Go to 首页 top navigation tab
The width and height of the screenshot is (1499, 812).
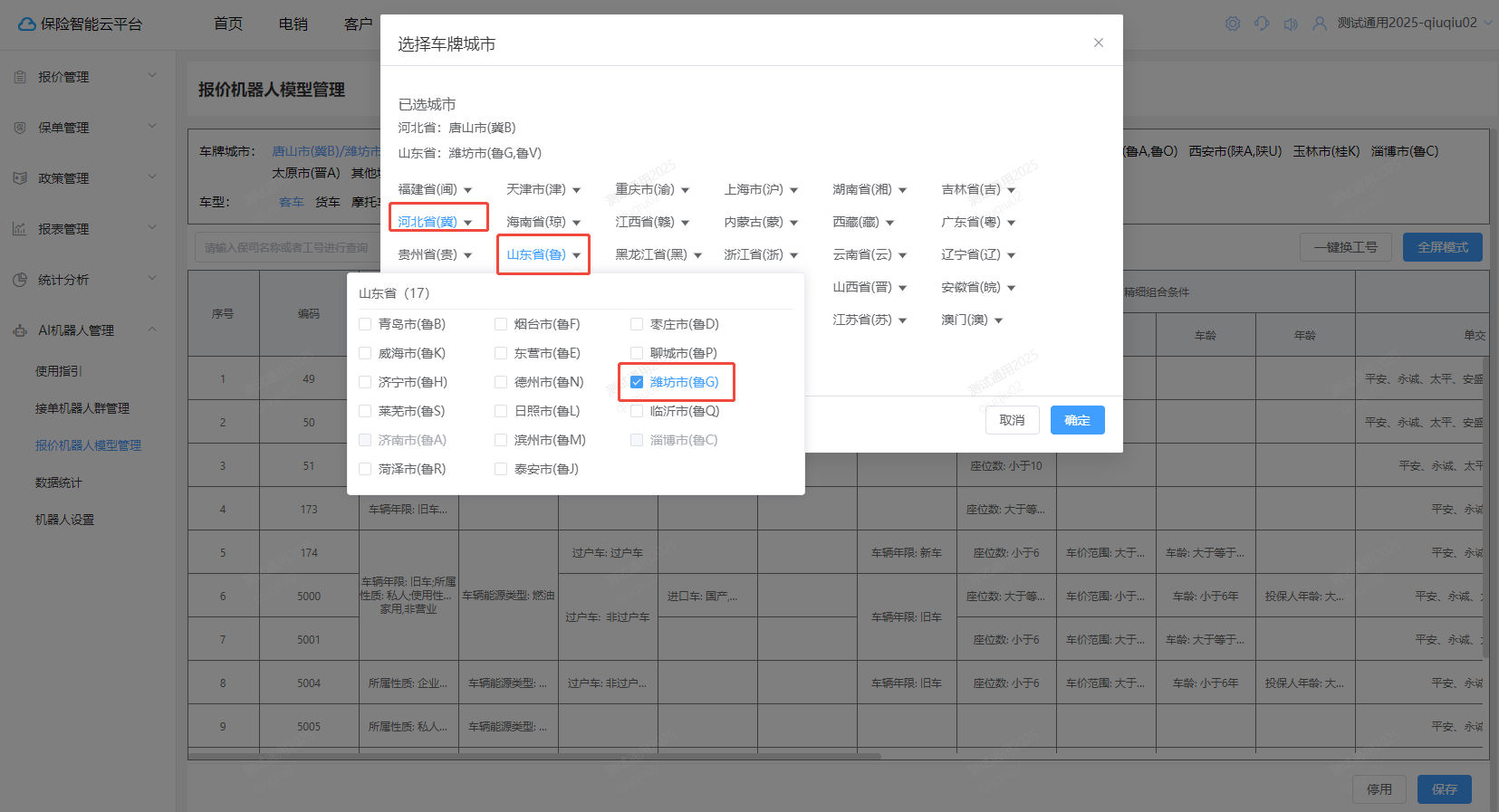(228, 24)
